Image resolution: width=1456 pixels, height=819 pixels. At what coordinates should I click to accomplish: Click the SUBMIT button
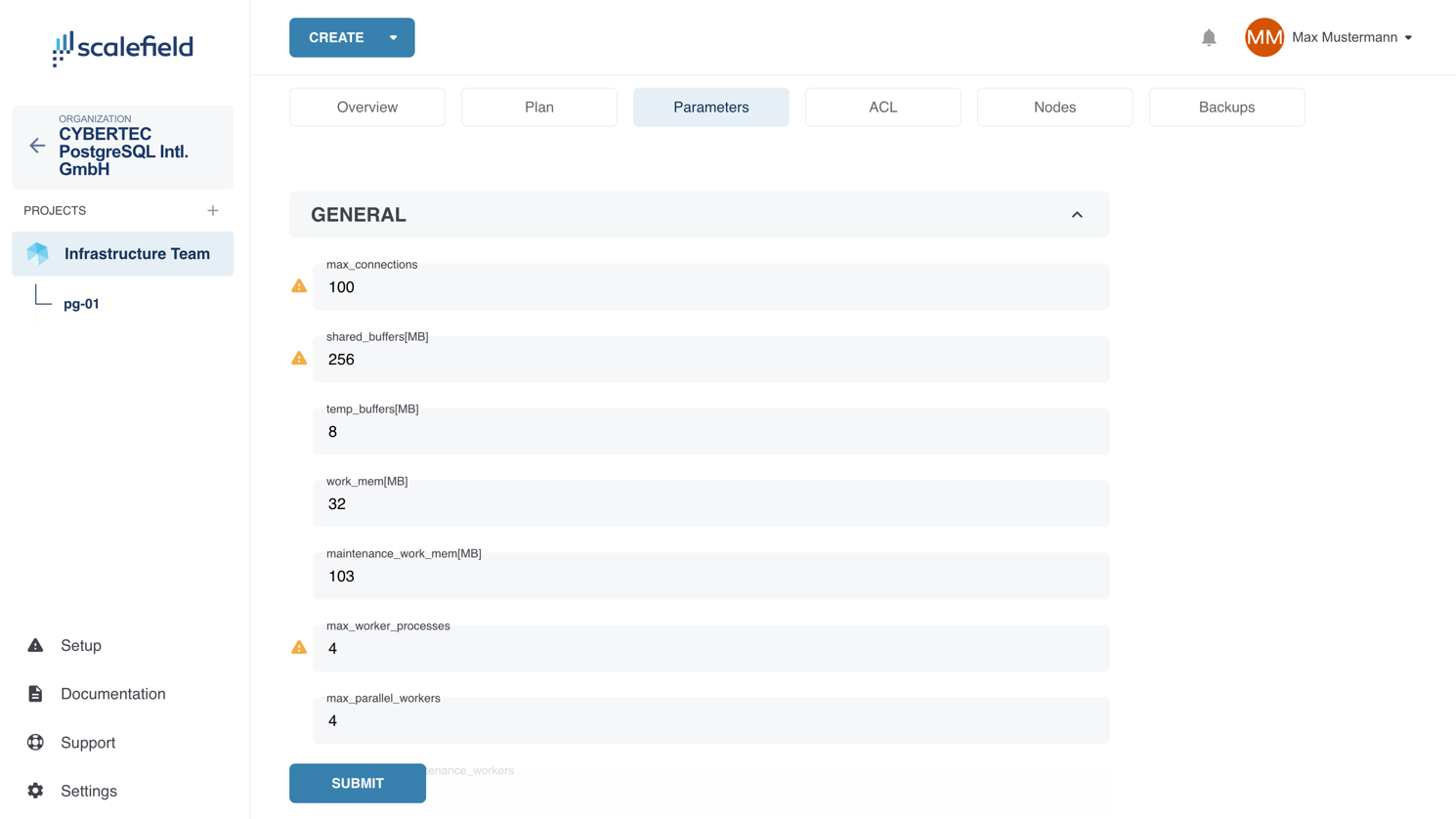[x=357, y=783]
